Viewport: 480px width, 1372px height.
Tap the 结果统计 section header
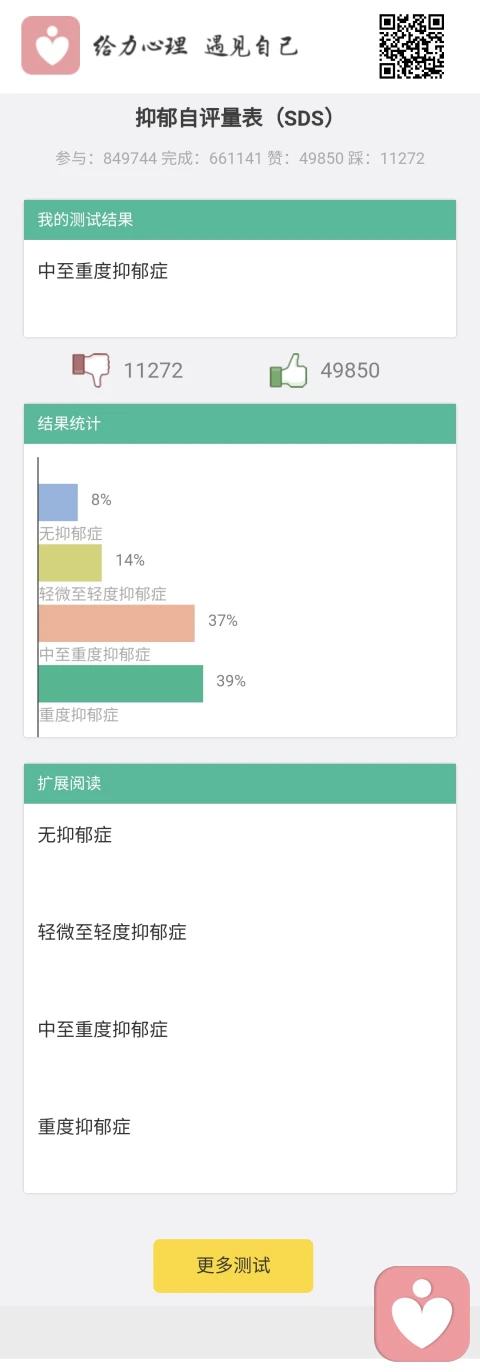click(240, 423)
